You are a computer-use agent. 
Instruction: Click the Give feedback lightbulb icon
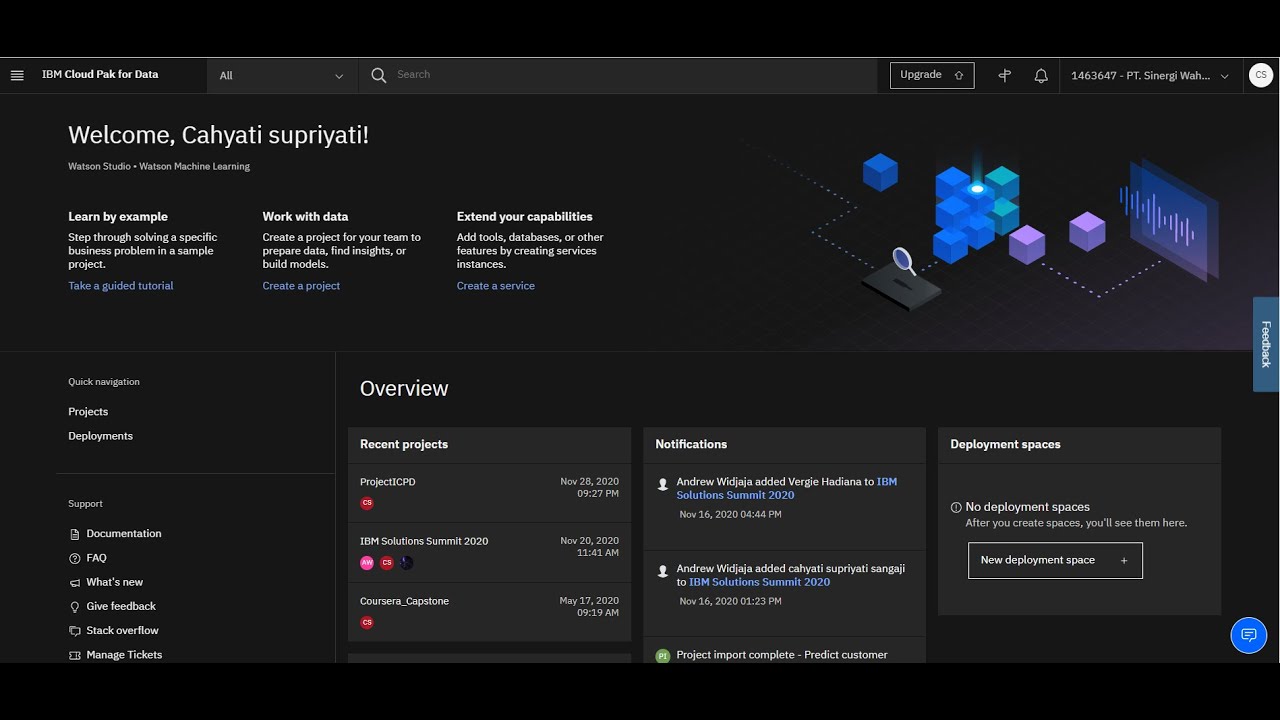75,606
